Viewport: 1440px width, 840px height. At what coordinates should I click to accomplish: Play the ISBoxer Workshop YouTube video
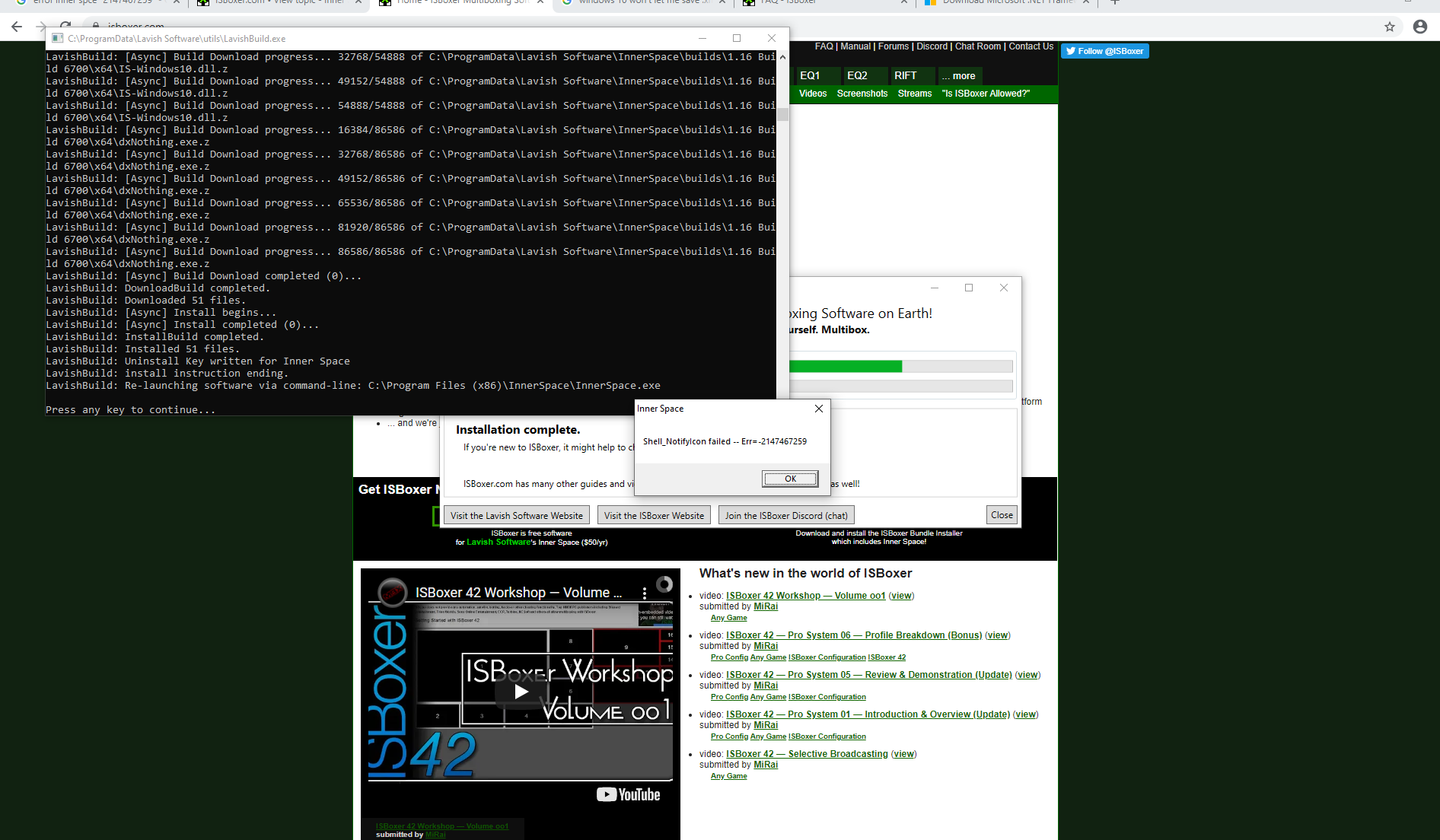(521, 691)
